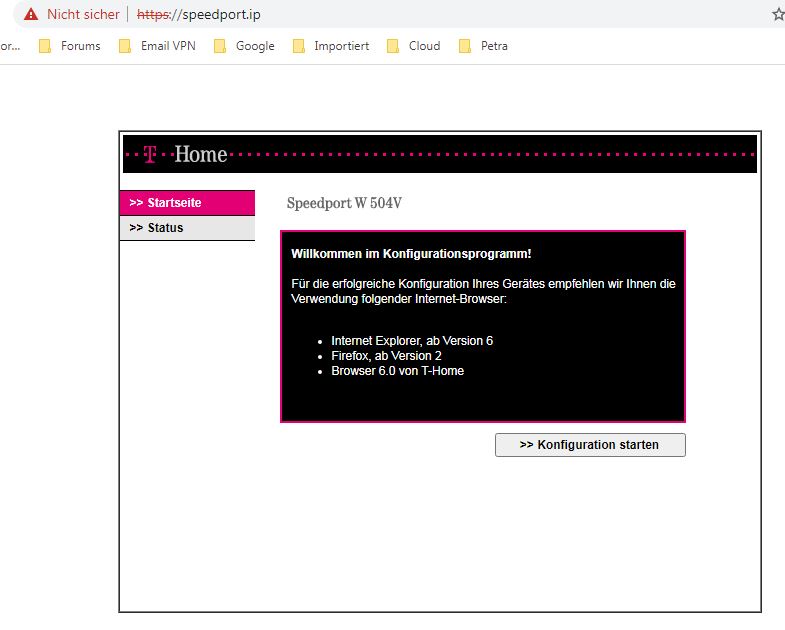This screenshot has width=785, height=630.
Task: Open the Status menu item
Action: pos(187,228)
